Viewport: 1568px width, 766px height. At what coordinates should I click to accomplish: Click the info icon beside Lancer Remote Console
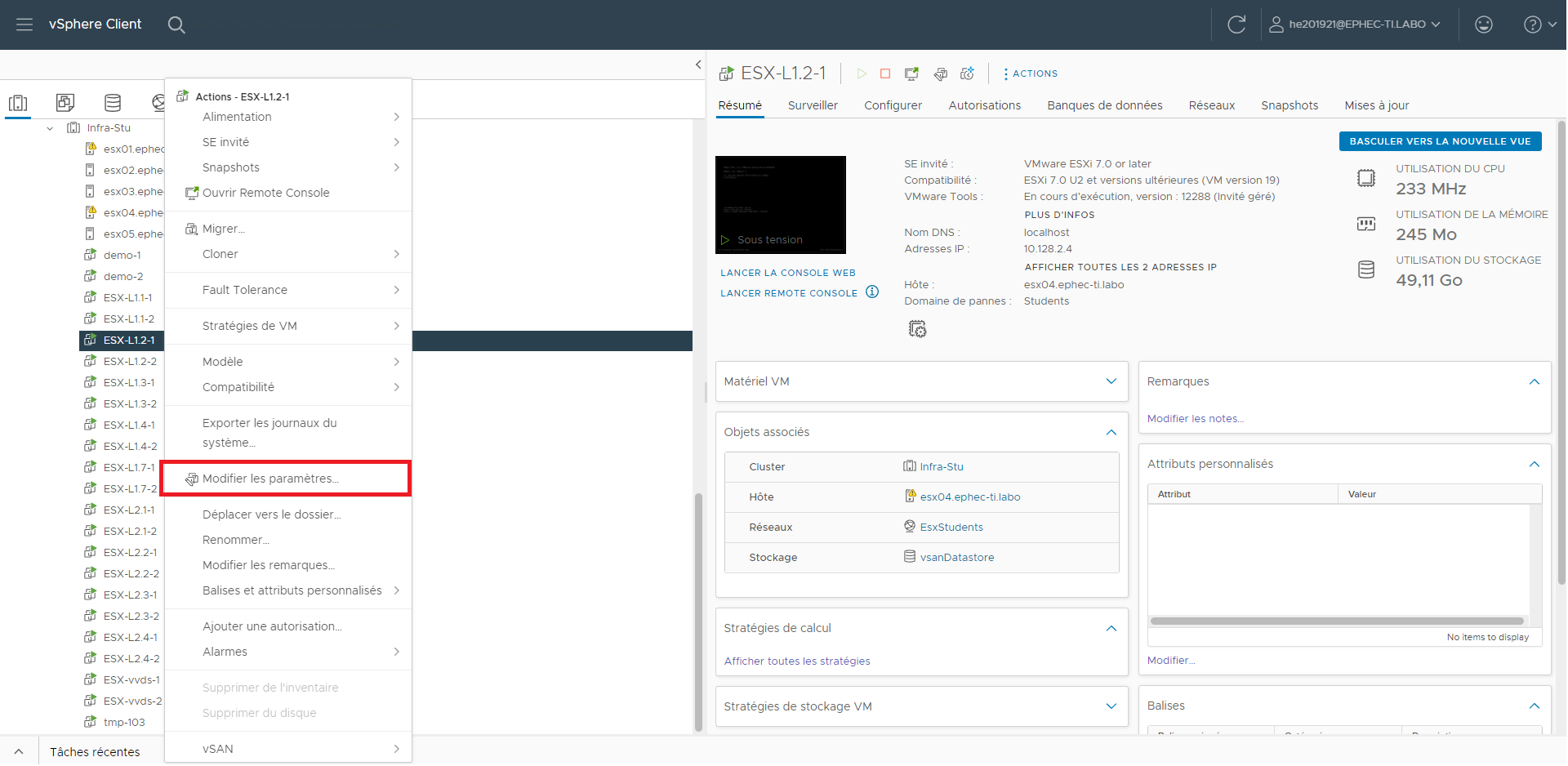[872, 292]
